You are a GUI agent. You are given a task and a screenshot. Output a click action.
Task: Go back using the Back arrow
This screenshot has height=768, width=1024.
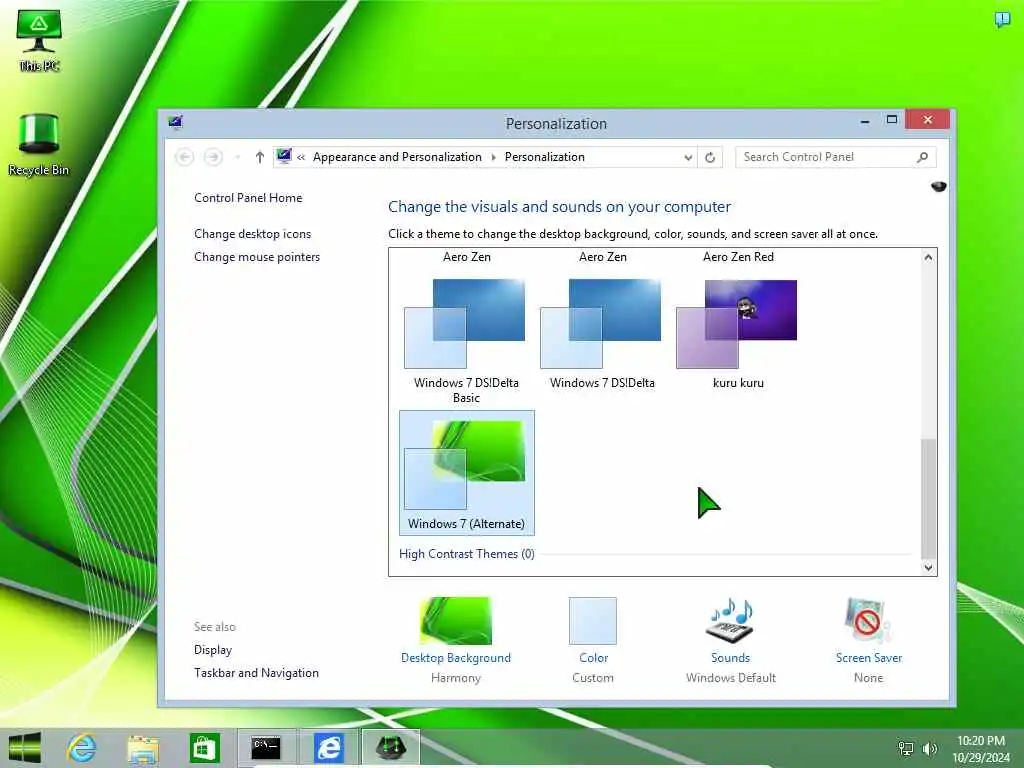coord(184,157)
